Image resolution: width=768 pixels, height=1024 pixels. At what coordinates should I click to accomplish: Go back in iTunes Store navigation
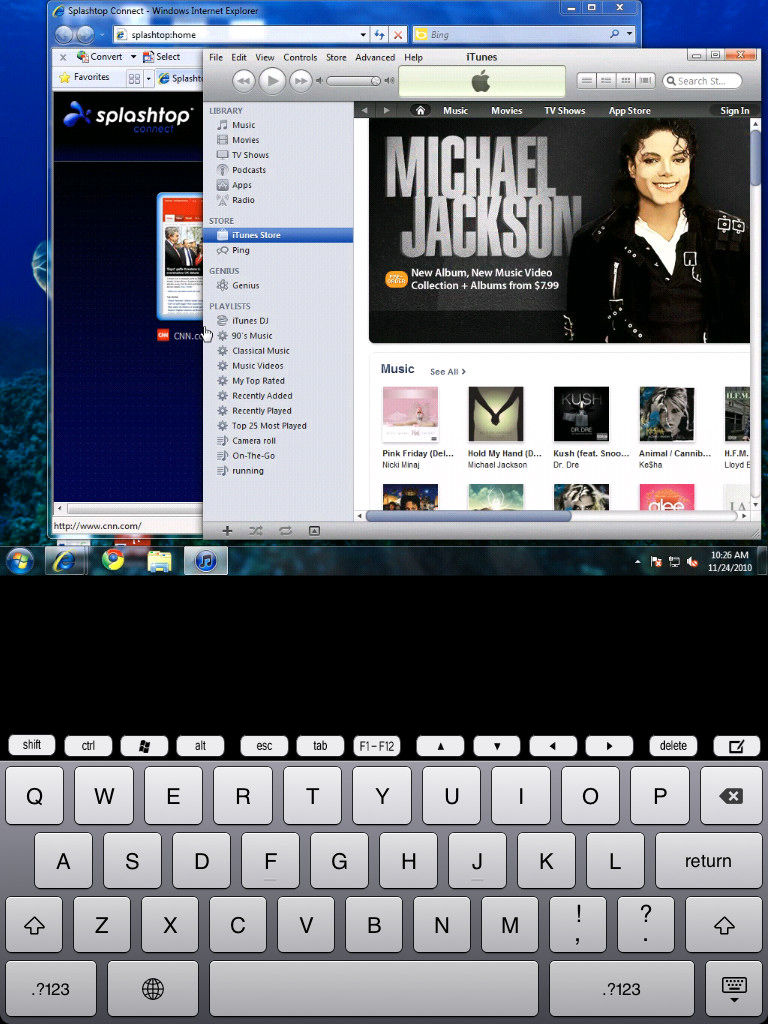coord(364,110)
